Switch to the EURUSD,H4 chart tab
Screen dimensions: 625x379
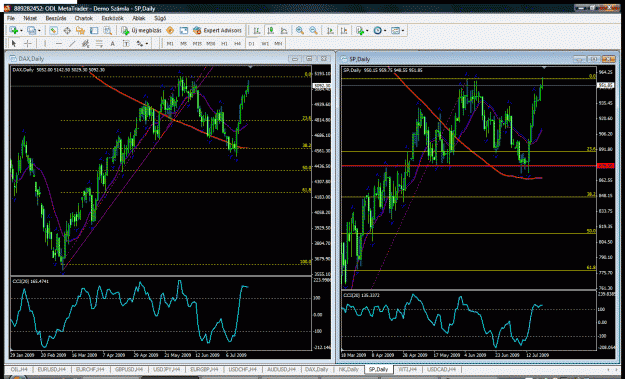point(52,369)
